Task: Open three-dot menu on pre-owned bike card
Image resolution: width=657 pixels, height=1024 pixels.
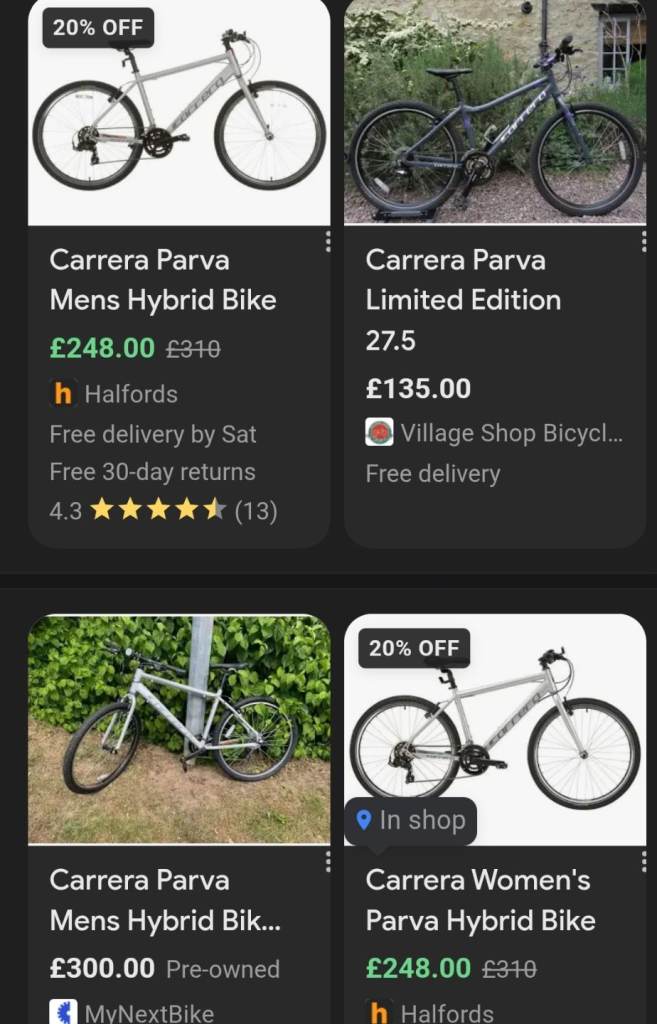Action: point(327,861)
